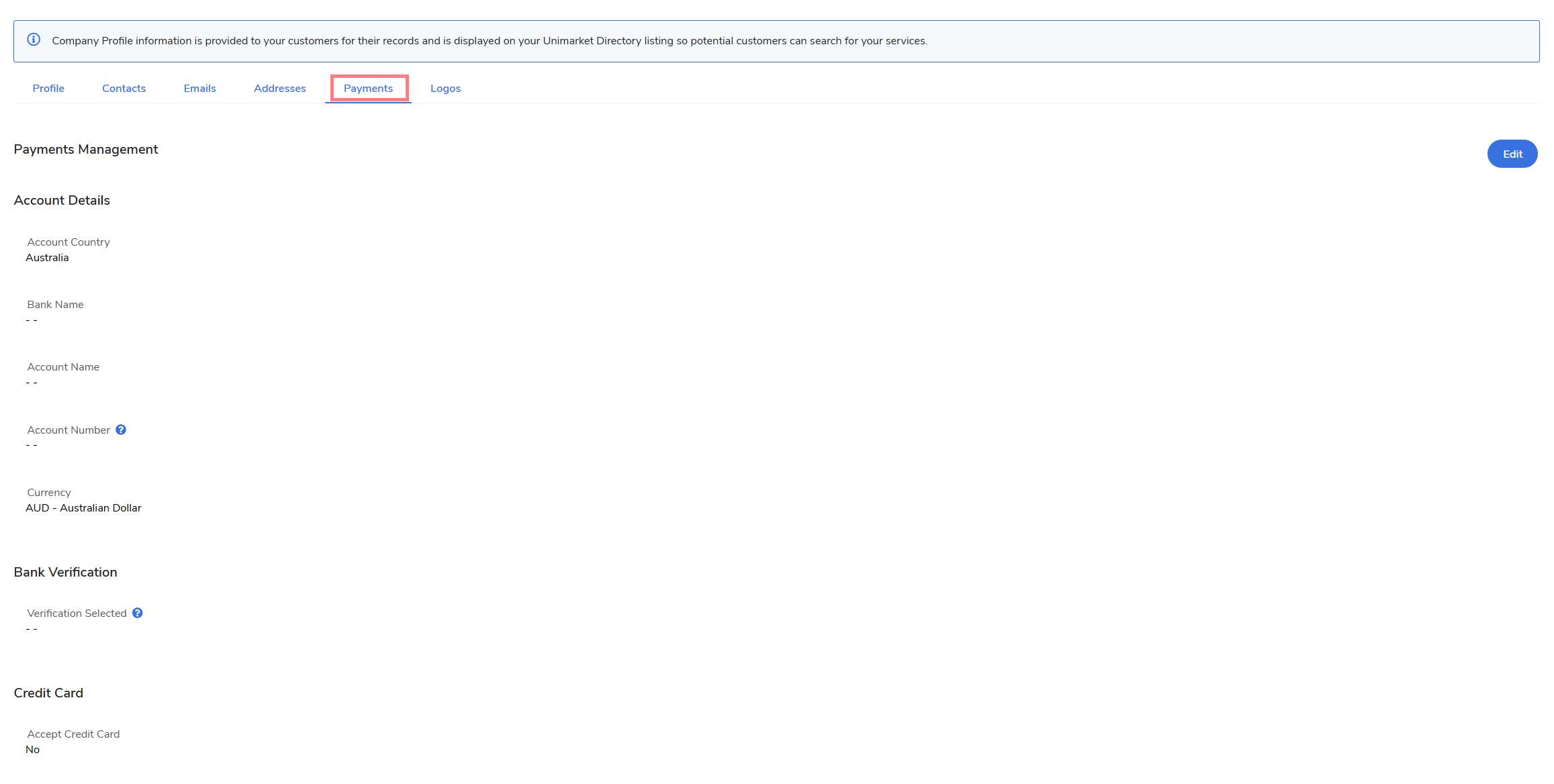The height and width of the screenshot is (784, 1554).
Task: Click the Payments Management heading
Action: pos(86,149)
